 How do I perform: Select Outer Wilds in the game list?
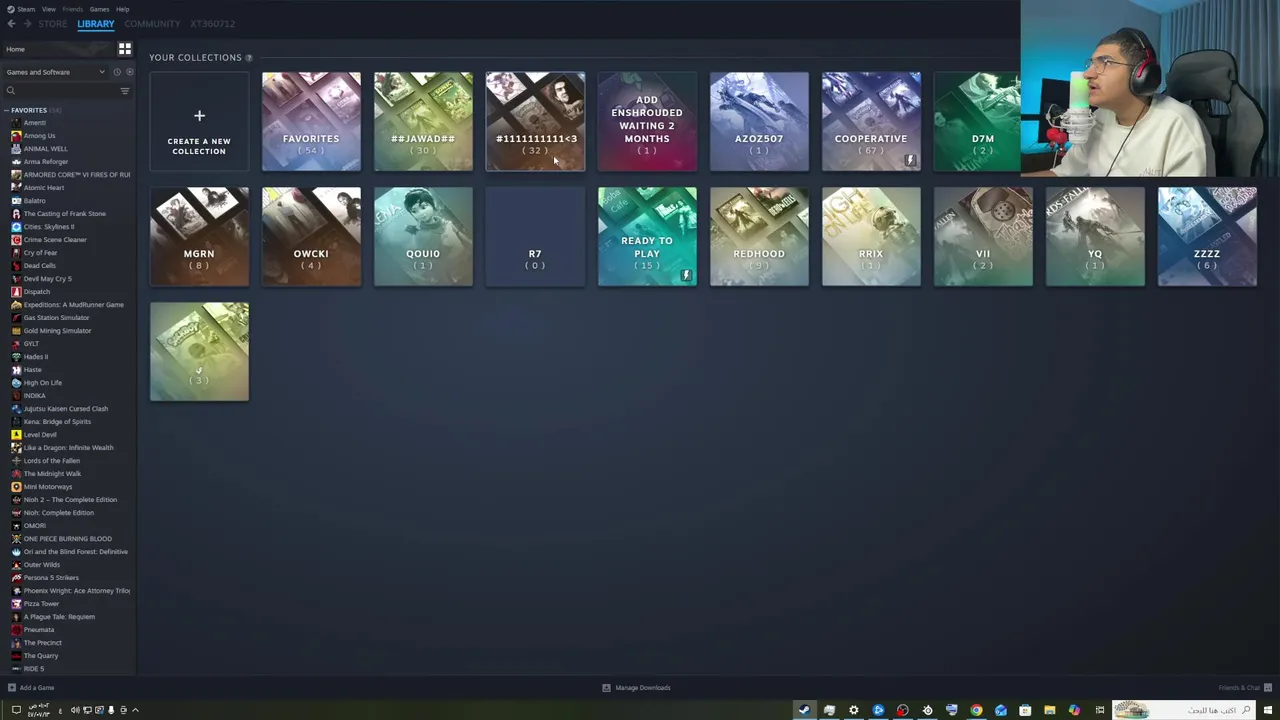coord(41,565)
